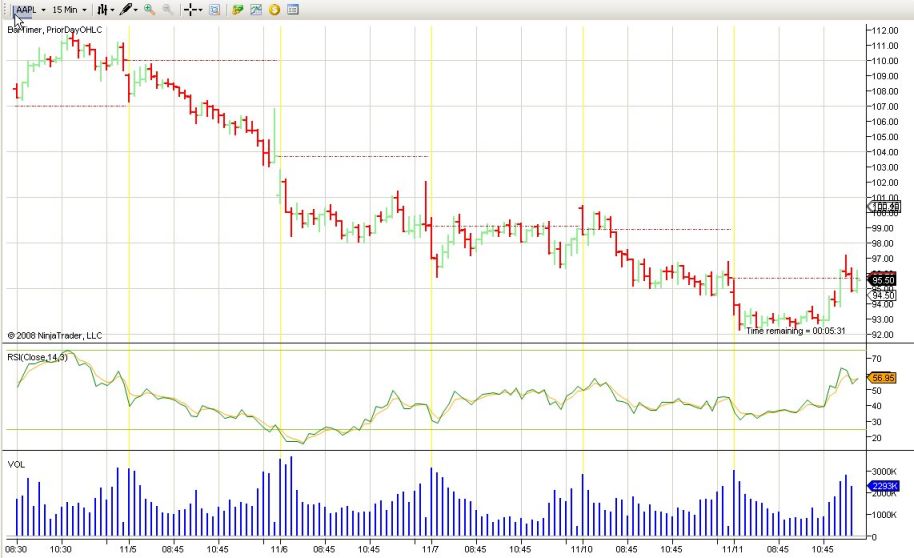Click the Time remaining = 00:05:31 text

(796, 331)
